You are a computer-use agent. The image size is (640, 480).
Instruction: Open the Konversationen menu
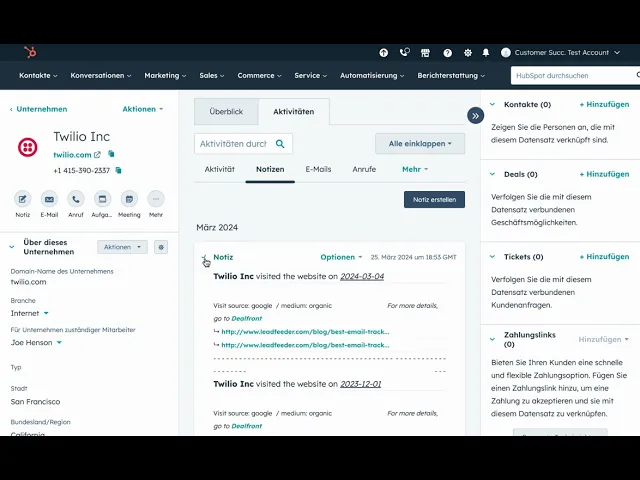pyautogui.click(x=100, y=76)
